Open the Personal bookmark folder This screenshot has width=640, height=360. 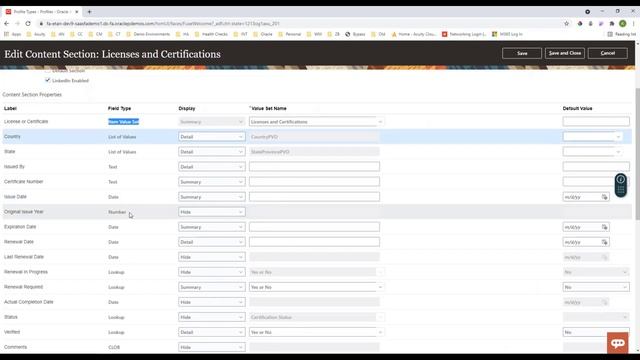[289, 34]
